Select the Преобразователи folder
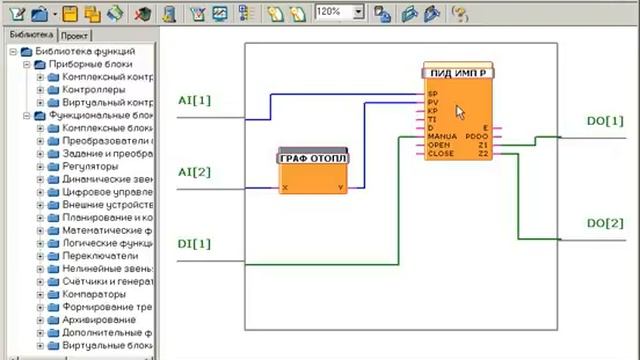640x360 pixels. 107,141
